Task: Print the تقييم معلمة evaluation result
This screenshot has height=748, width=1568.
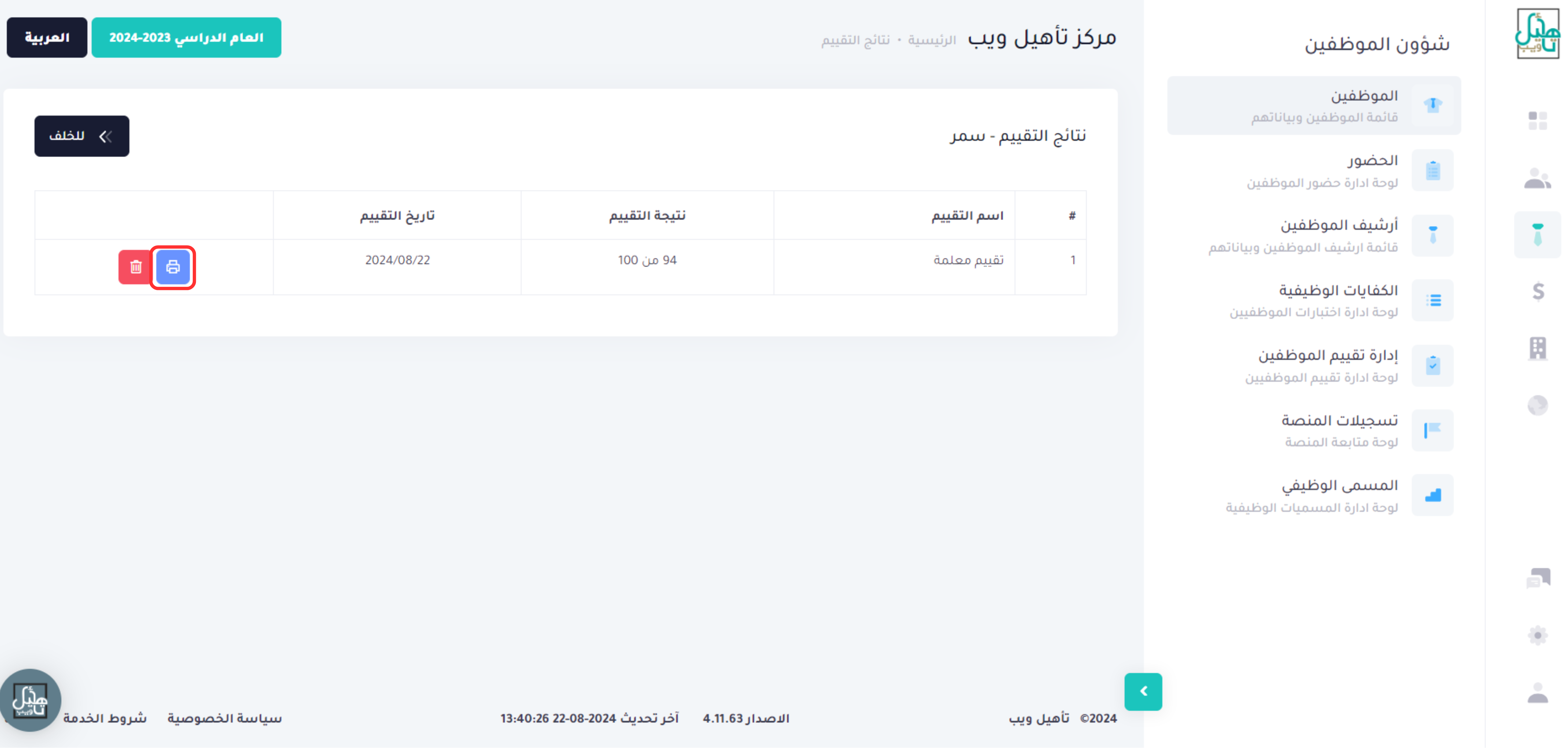Action: 173,267
